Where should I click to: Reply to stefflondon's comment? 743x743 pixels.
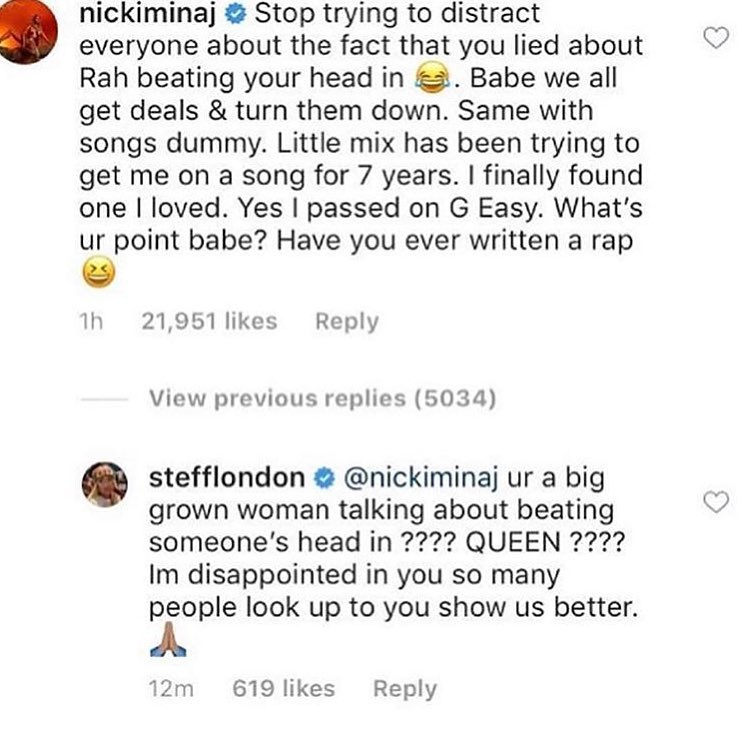click(404, 688)
